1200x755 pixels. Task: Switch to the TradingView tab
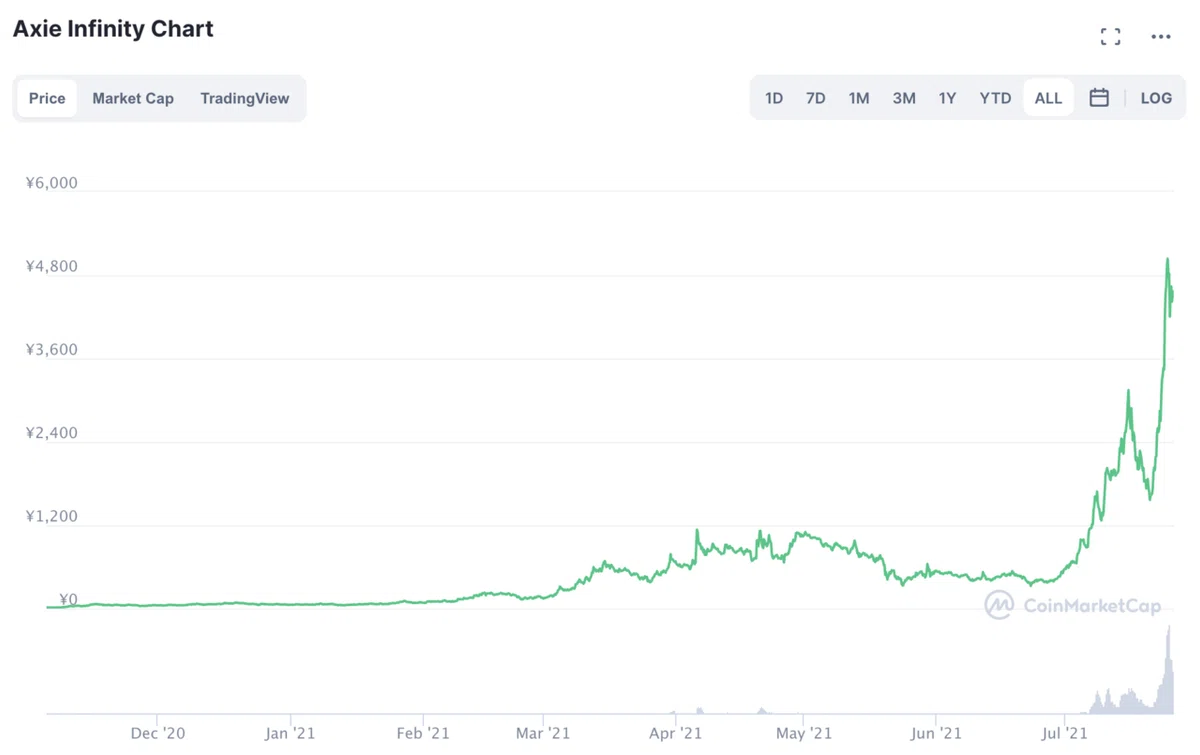point(244,98)
